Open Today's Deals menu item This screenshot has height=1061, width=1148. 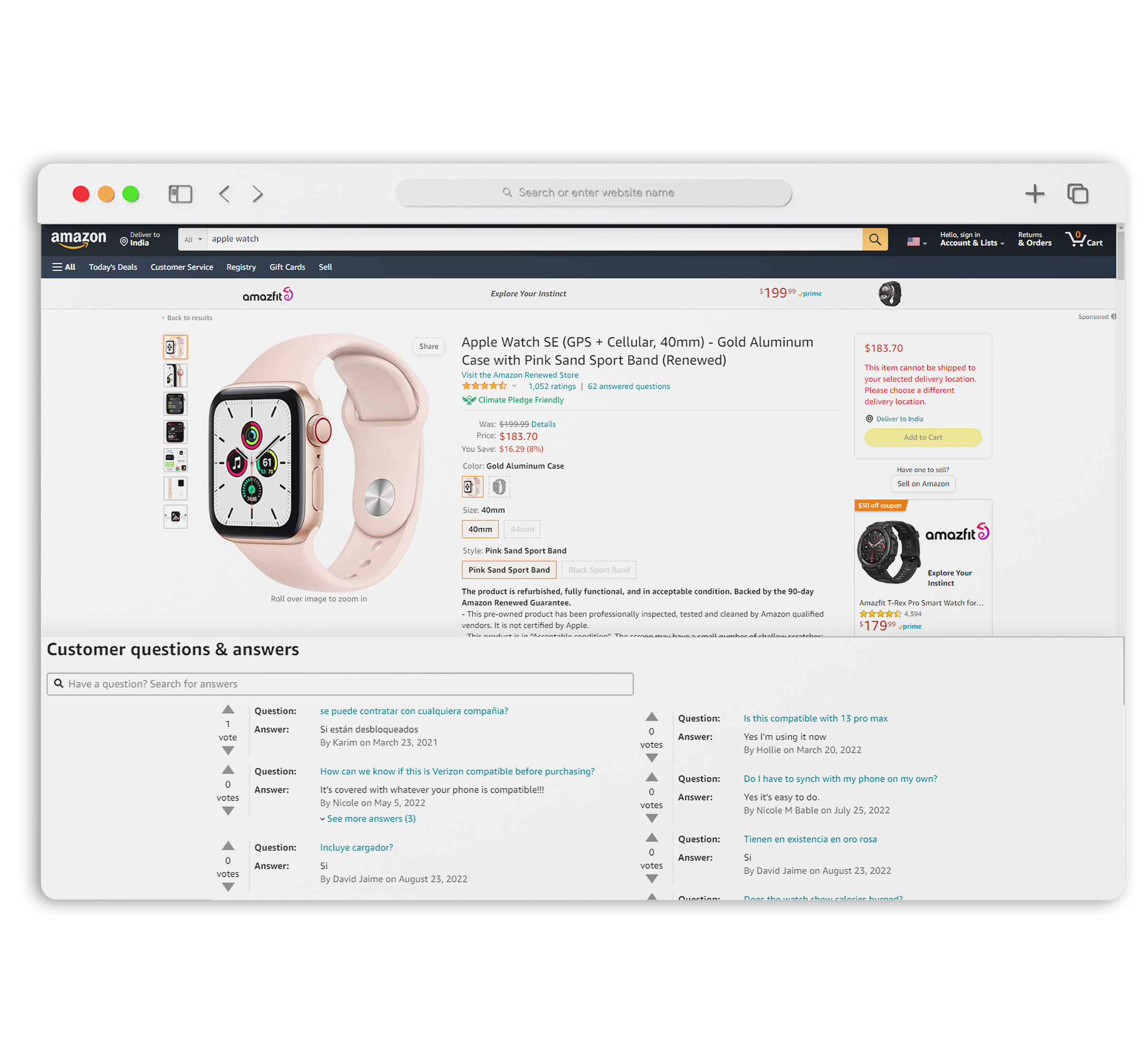(x=112, y=267)
